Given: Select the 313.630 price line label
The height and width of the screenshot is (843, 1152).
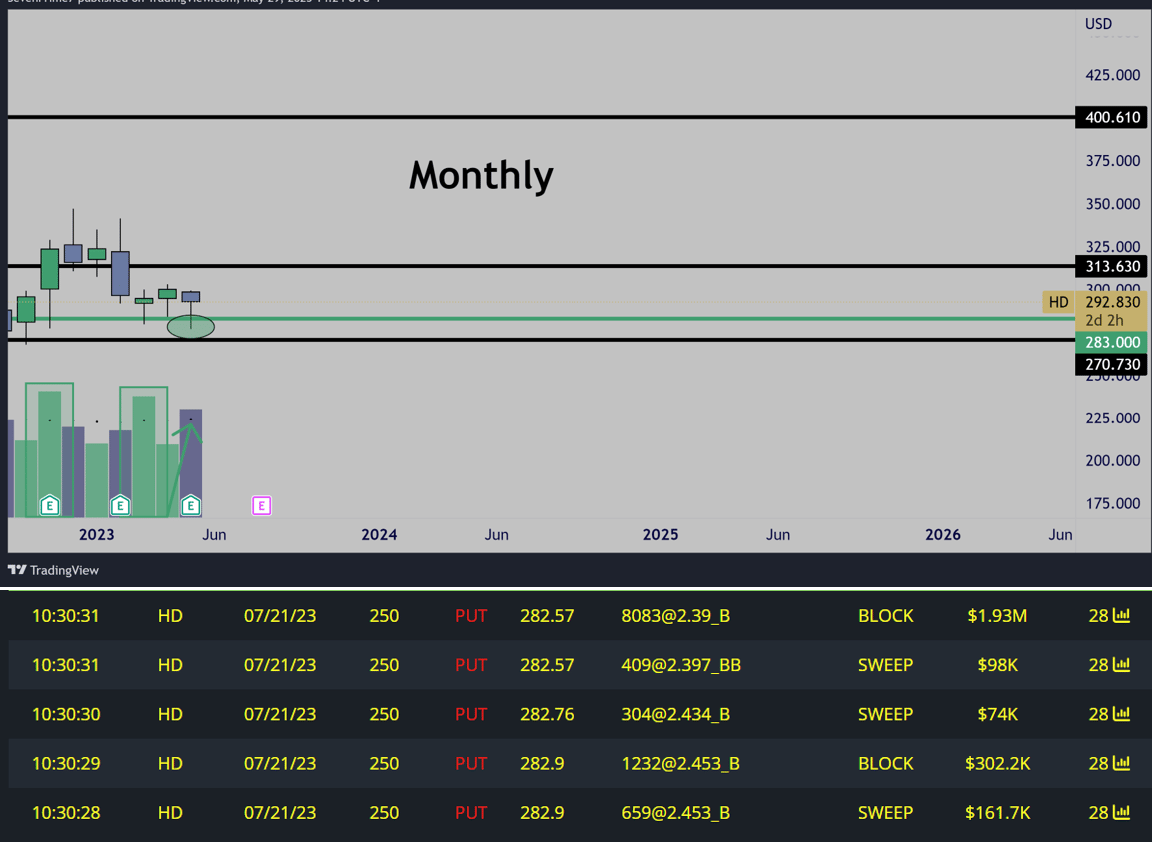Looking at the screenshot, I should 1112,266.
